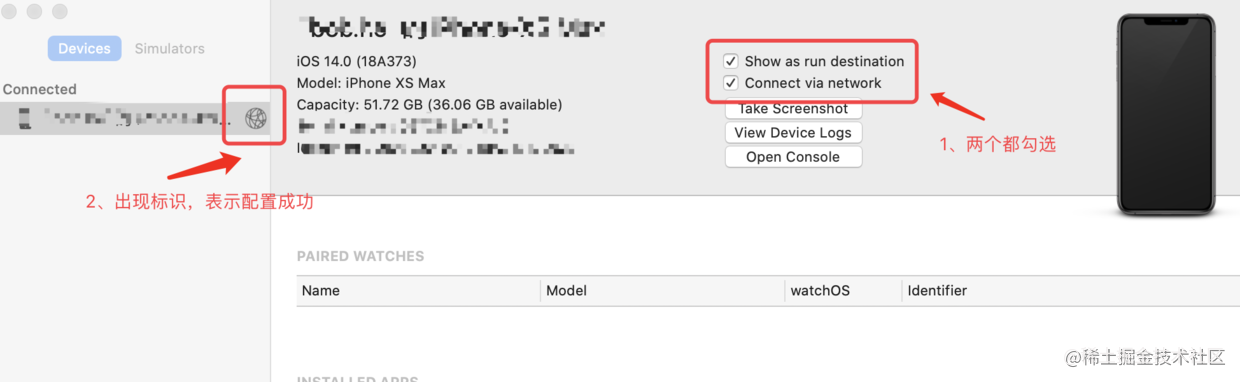Click the network globe icon beside connected device
1240x382 pixels.
(x=256, y=119)
